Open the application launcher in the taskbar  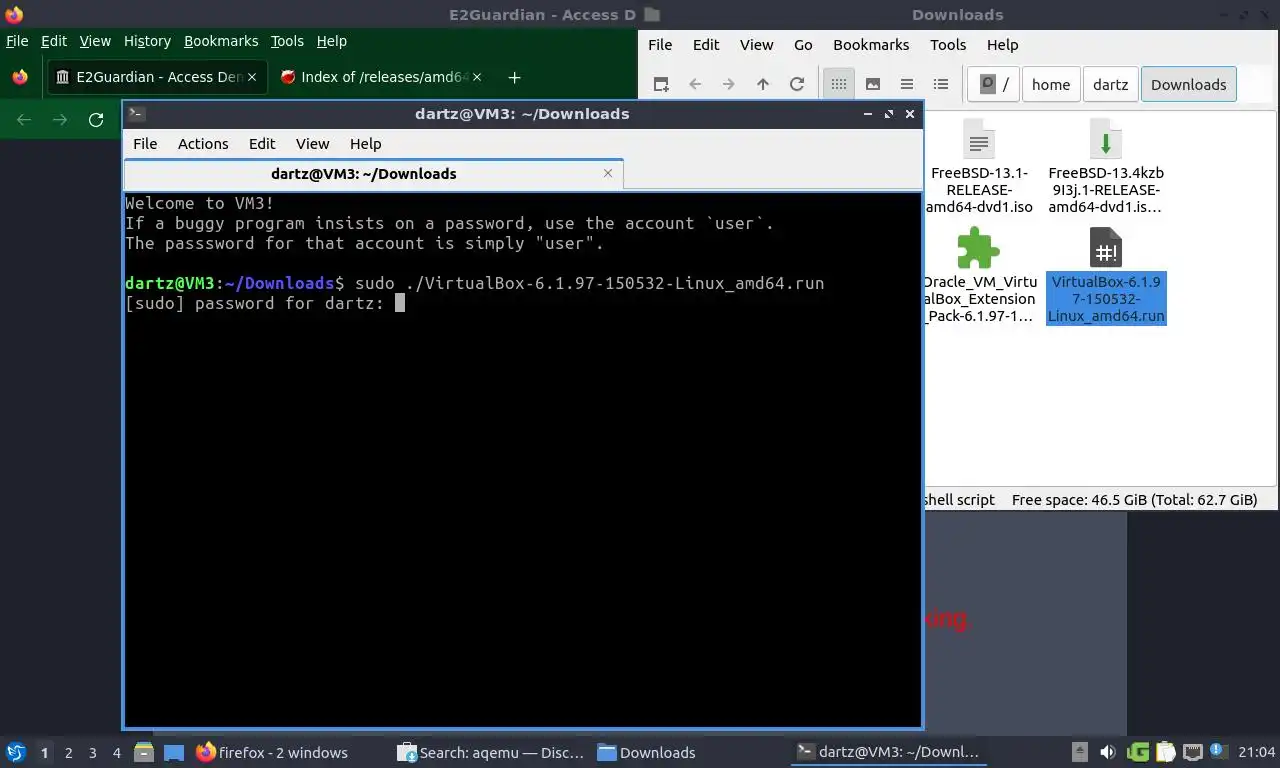pyautogui.click(x=16, y=753)
